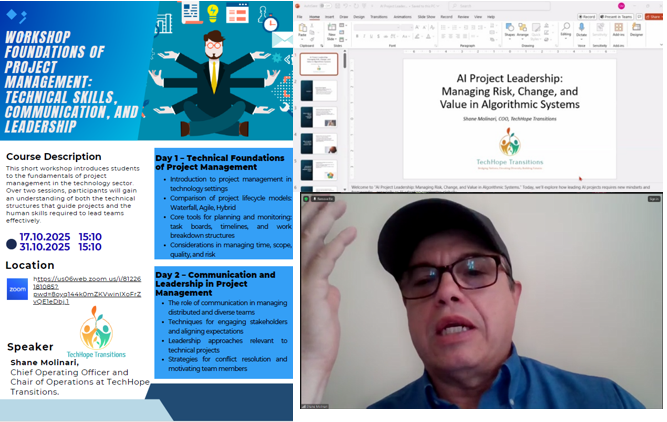This screenshot has width=667, height=422.
Task: Click the Paste icon in PowerPoint ribbon
Action: pyautogui.click(x=302, y=29)
